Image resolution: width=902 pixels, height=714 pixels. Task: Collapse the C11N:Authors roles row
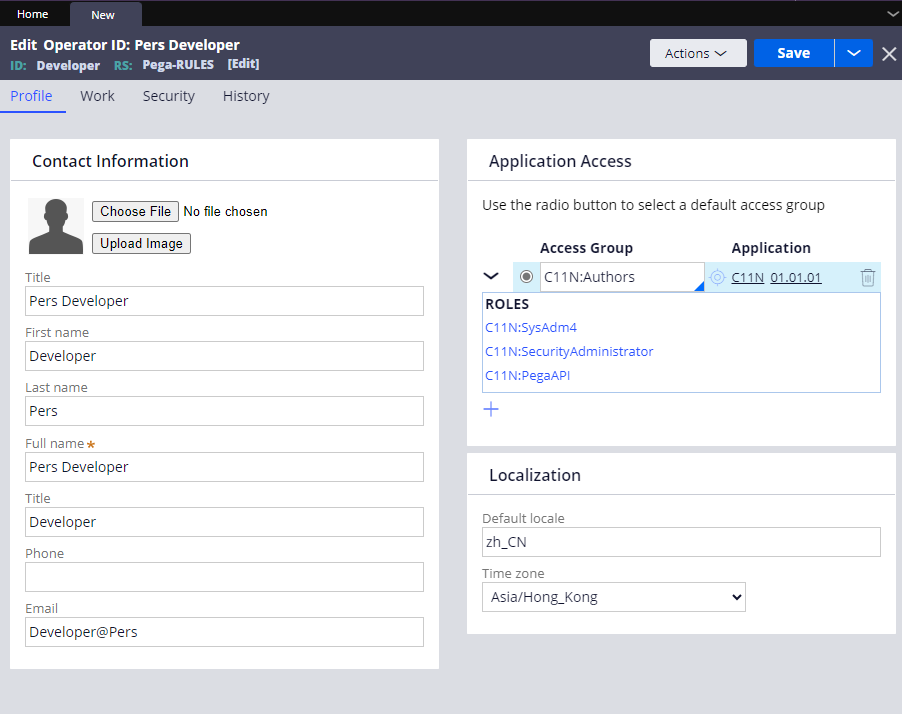pos(491,277)
